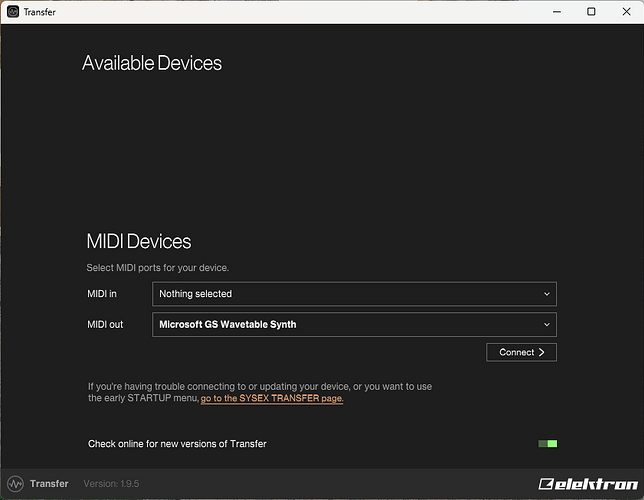Viewport: 644px width, 500px height.
Task: Click the Available Devices heading
Action: coord(152,63)
